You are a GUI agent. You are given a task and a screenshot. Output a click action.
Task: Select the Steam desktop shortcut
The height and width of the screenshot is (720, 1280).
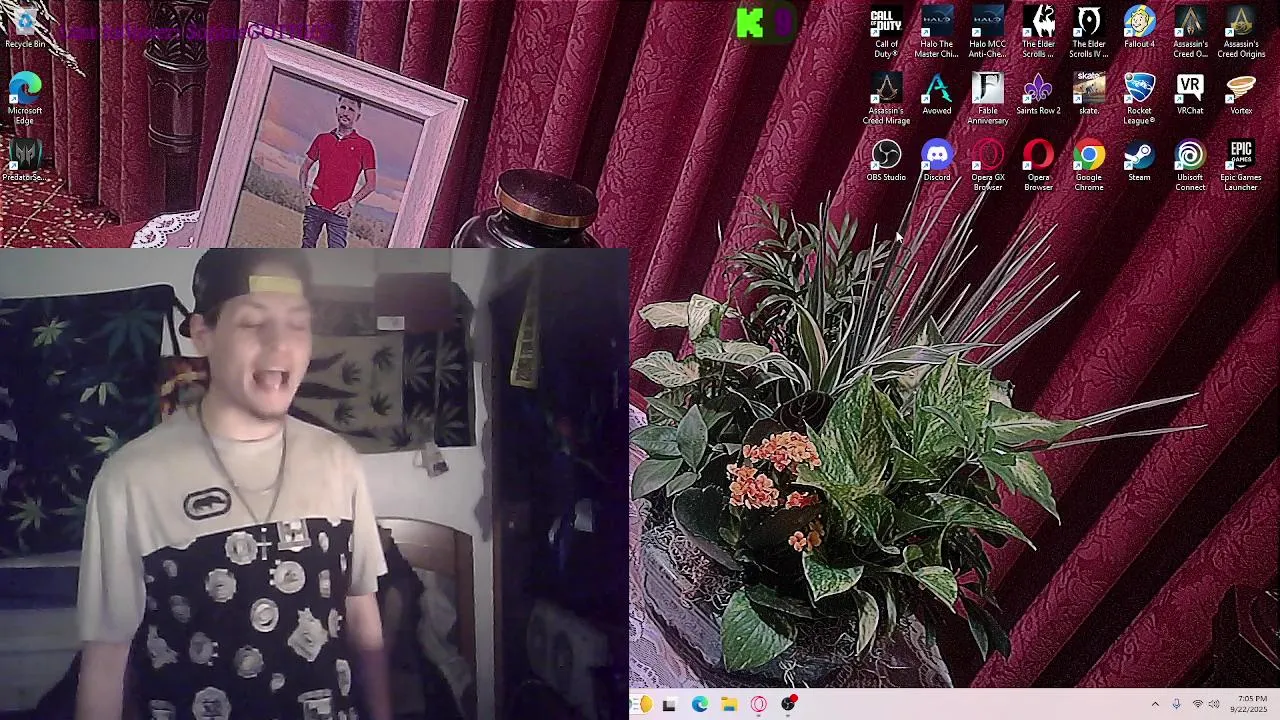click(1139, 161)
